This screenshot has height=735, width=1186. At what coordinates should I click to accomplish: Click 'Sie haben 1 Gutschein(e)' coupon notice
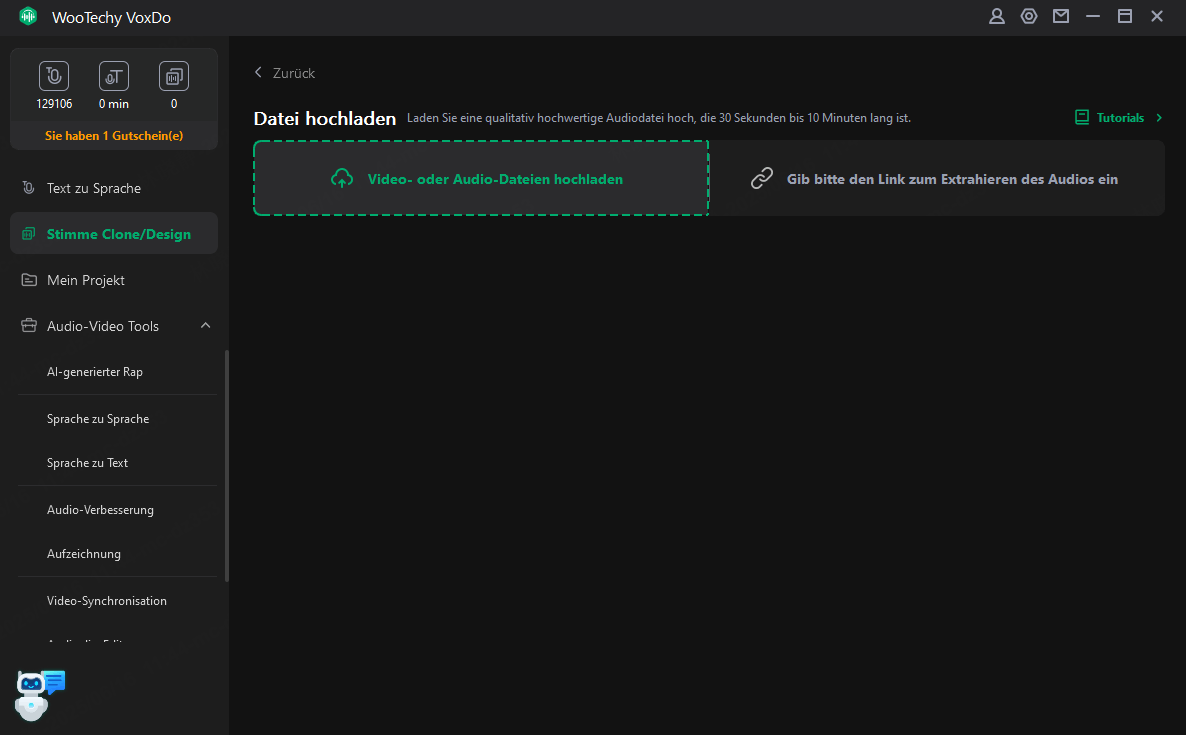(114, 135)
